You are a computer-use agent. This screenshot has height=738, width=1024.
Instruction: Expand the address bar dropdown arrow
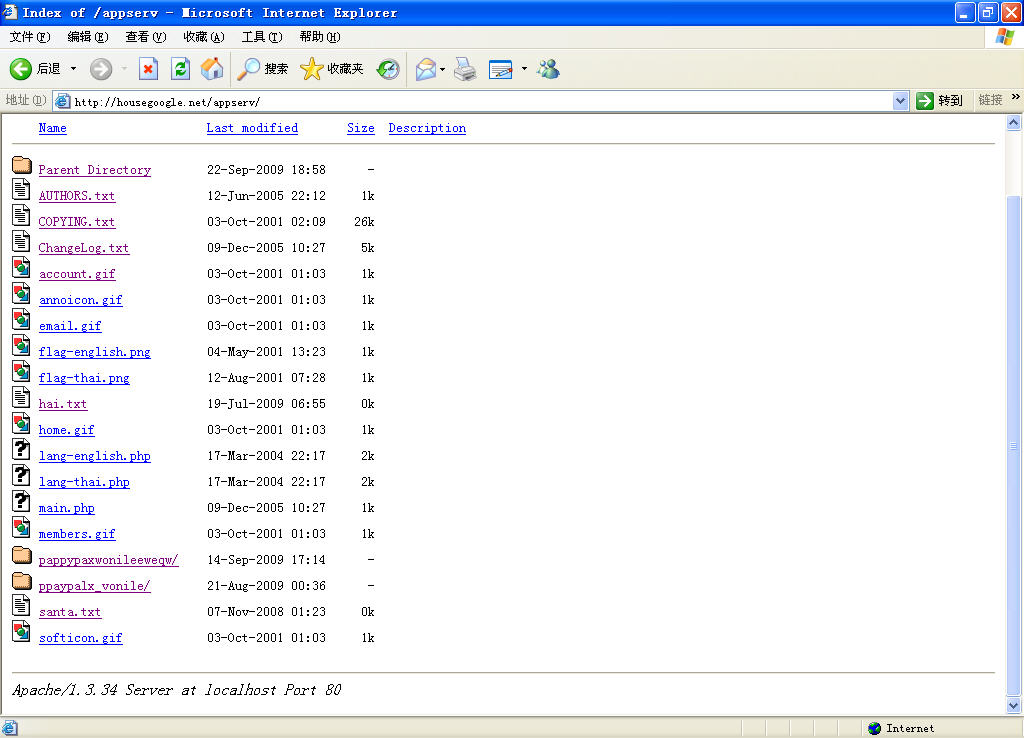pyautogui.click(x=901, y=101)
